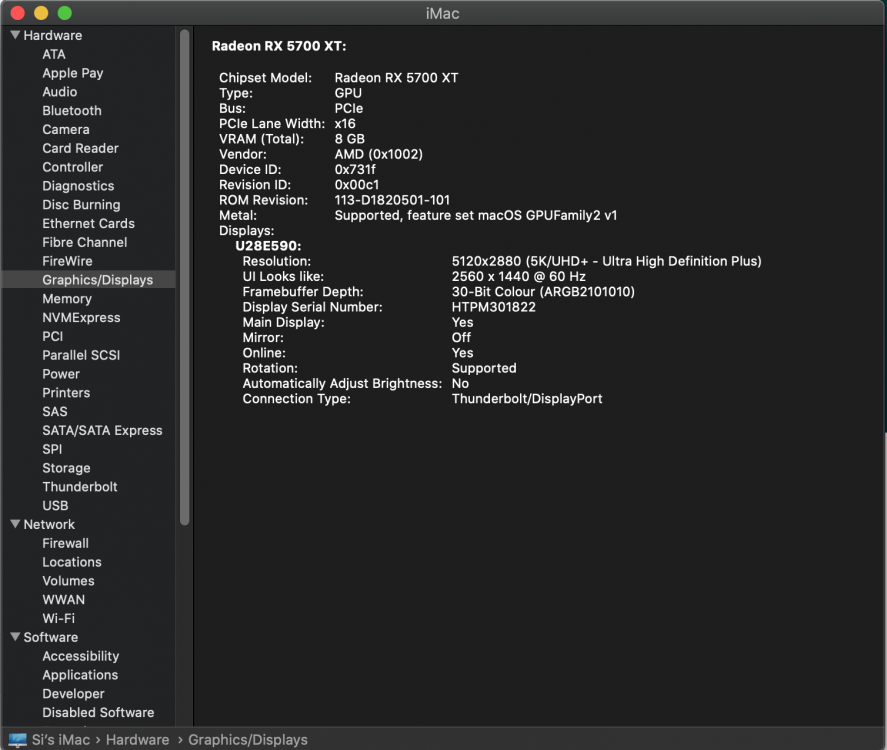The image size is (887, 750).
Task: Click the sidebar vertical scrollbar
Action: pos(184,277)
